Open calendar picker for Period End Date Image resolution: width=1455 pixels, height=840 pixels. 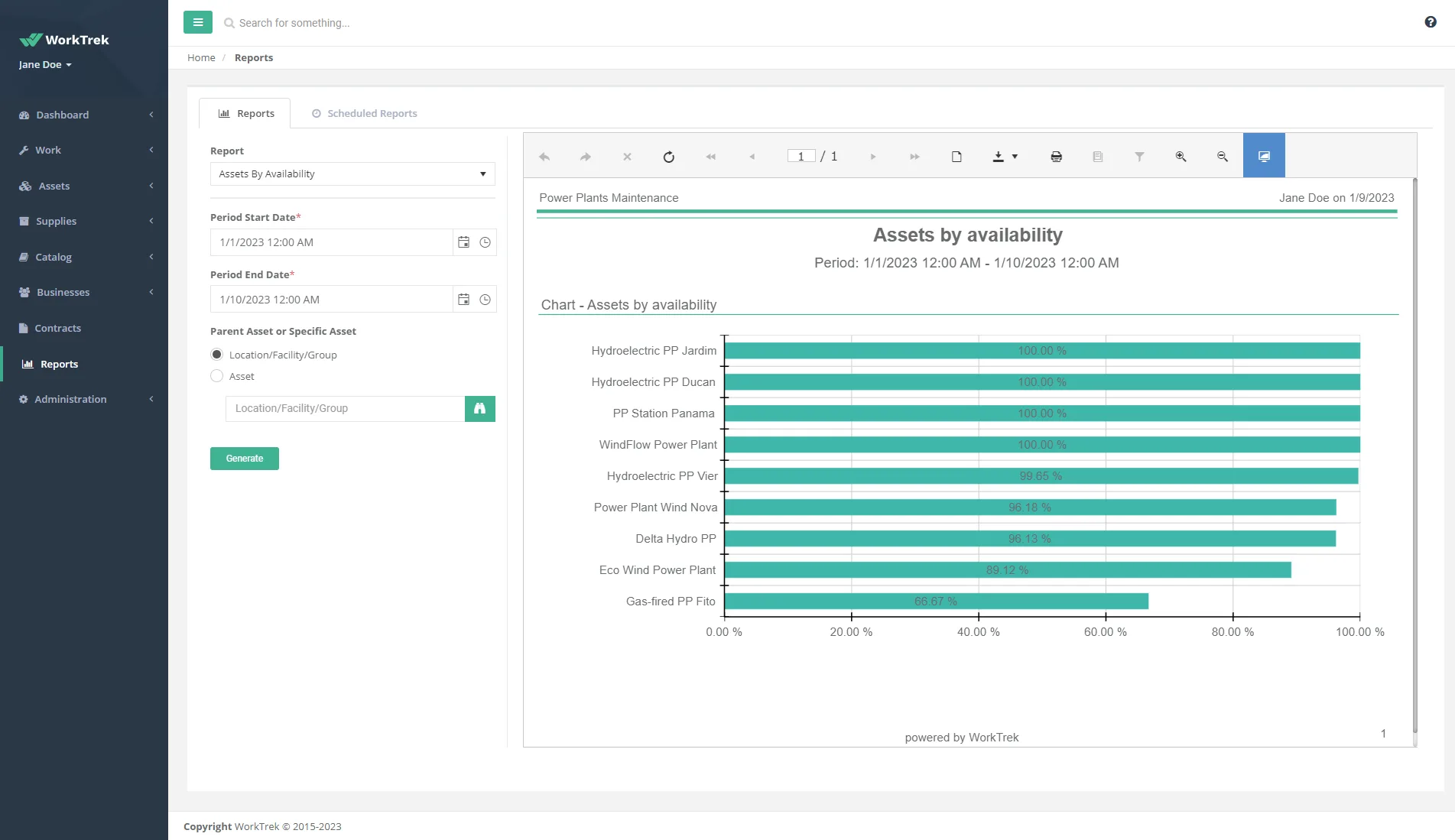[x=463, y=300]
